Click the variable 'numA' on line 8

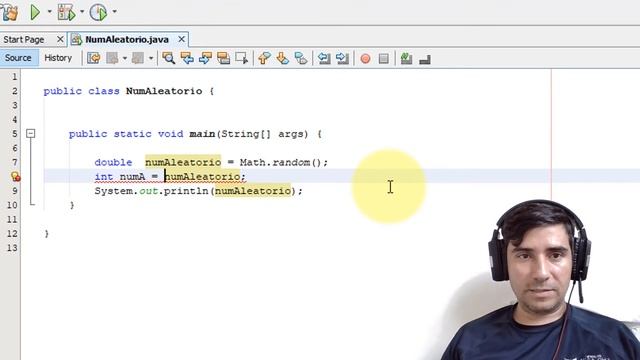click(132, 177)
